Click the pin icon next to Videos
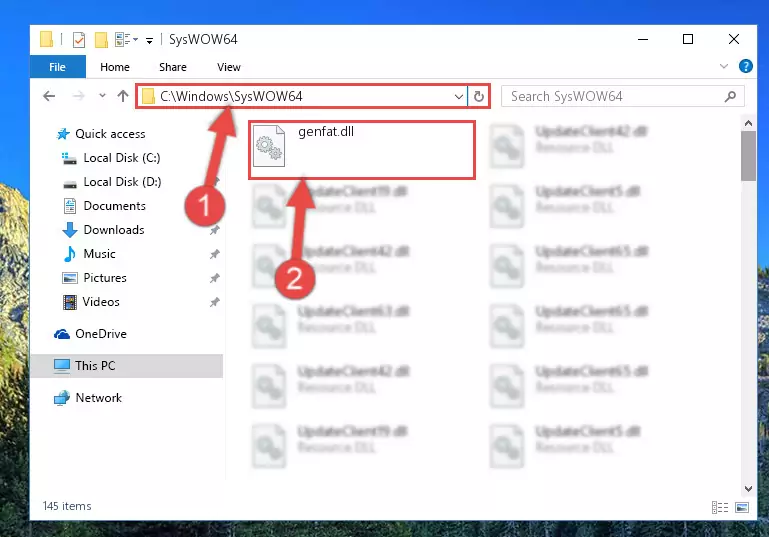 pyautogui.click(x=215, y=302)
